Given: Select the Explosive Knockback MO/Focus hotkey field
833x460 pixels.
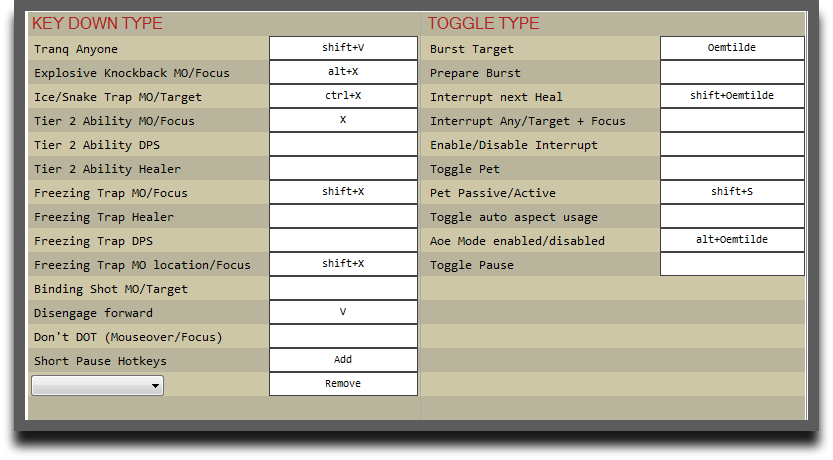Looking at the screenshot, I should pos(343,72).
